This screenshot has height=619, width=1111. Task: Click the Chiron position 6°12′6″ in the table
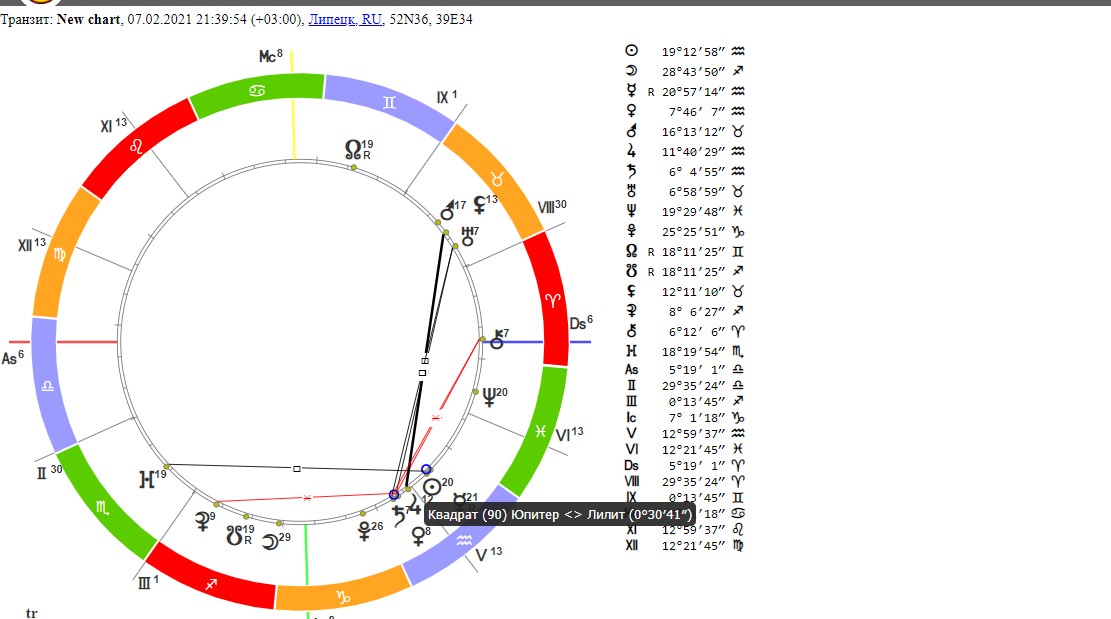697,331
